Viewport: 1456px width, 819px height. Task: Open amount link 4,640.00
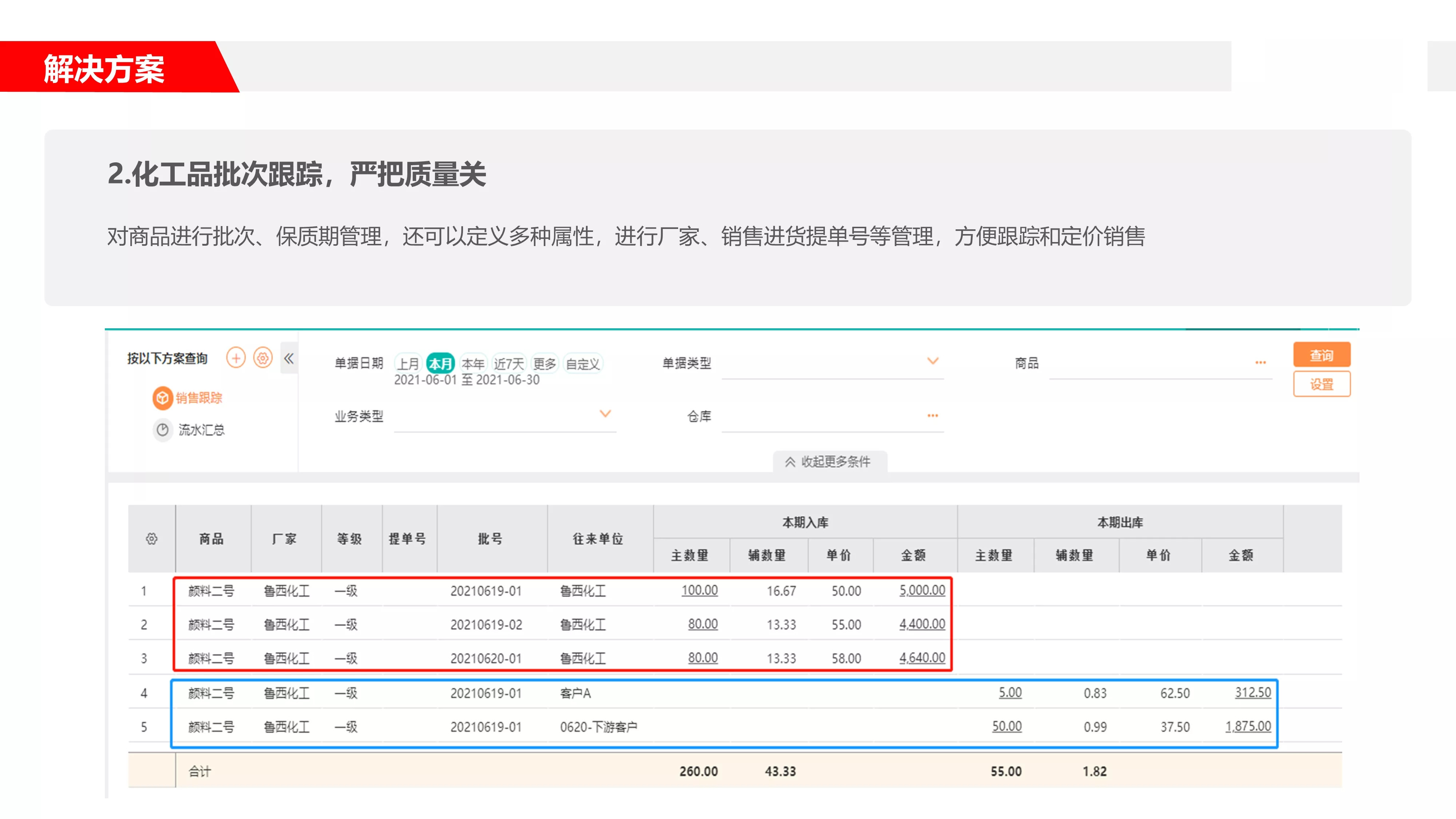[922, 658]
